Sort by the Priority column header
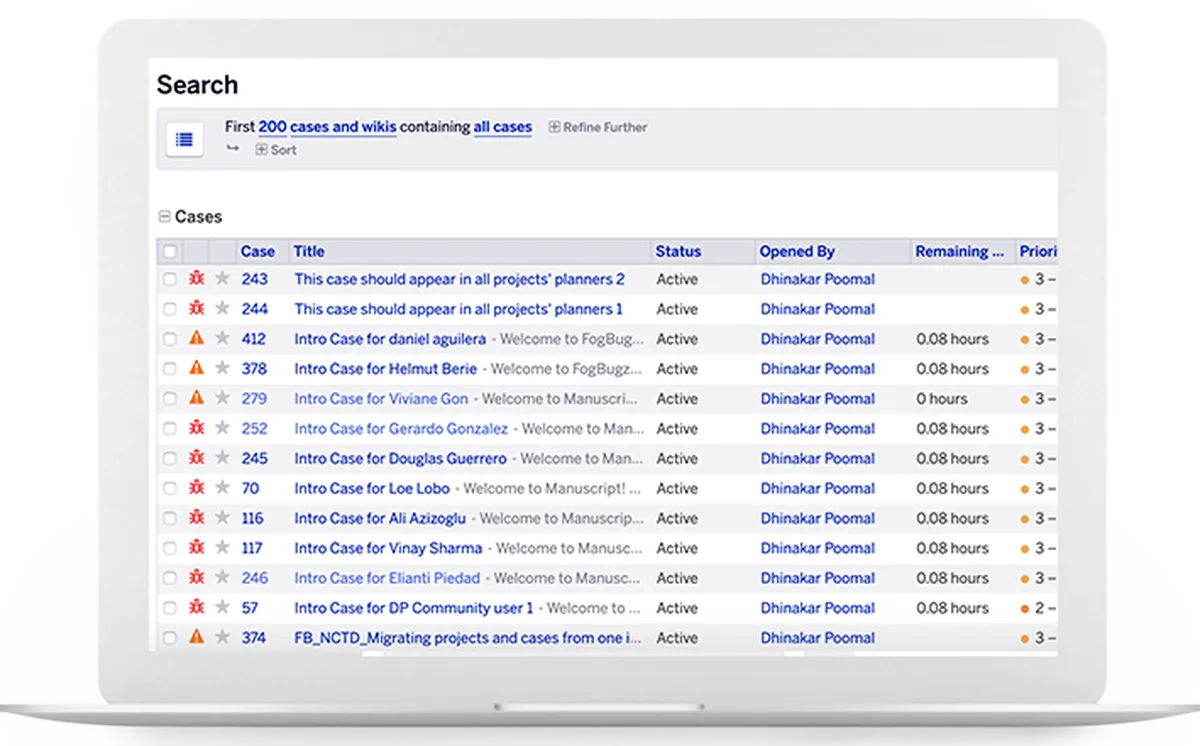Screen dimensions: 1200x746 (1038, 252)
